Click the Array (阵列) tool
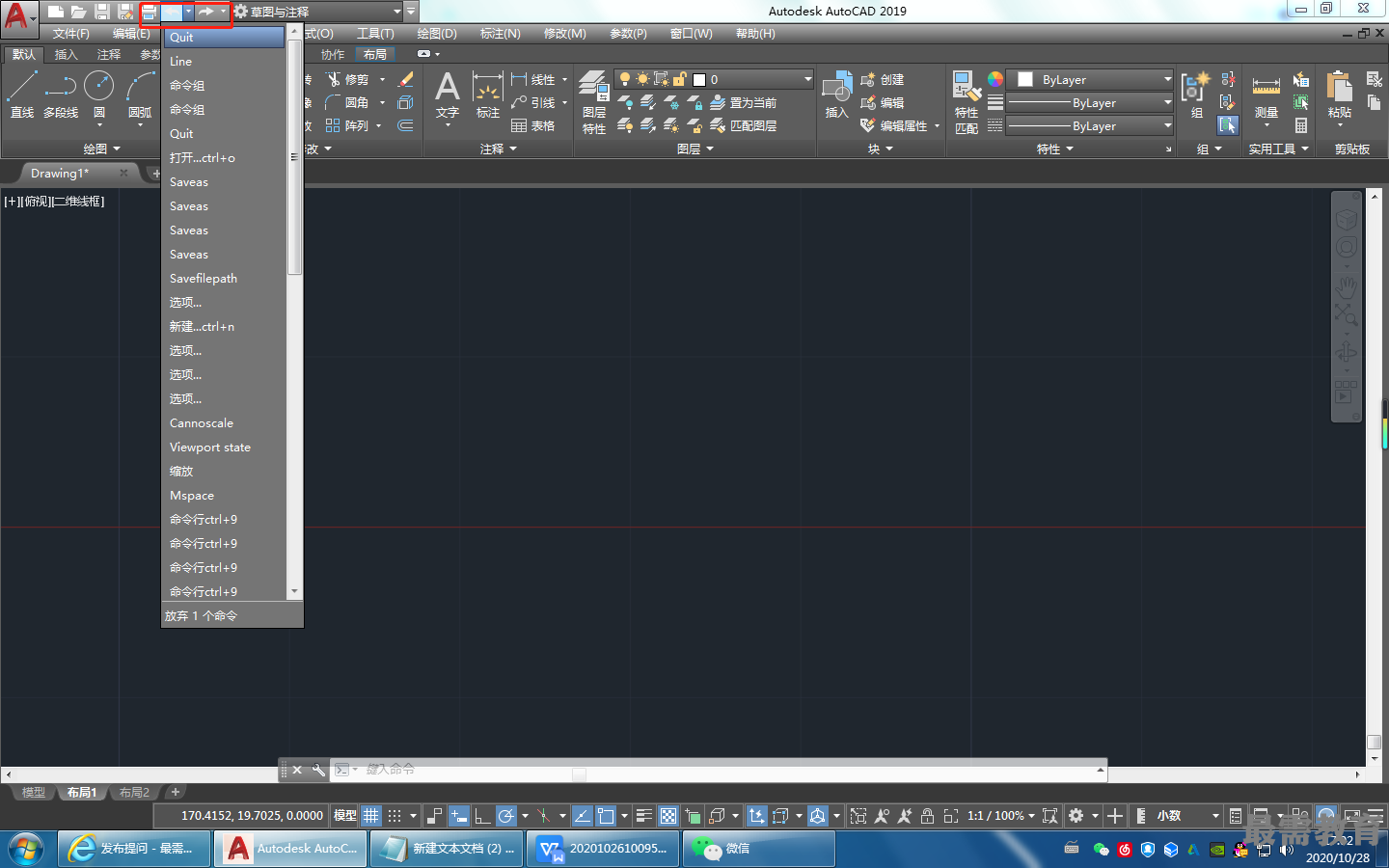This screenshot has height=868, width=1389. click(347, 125)
